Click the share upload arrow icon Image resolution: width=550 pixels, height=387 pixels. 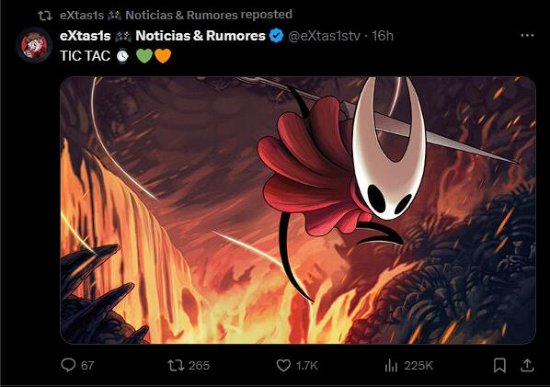click(x=527, y=365)
